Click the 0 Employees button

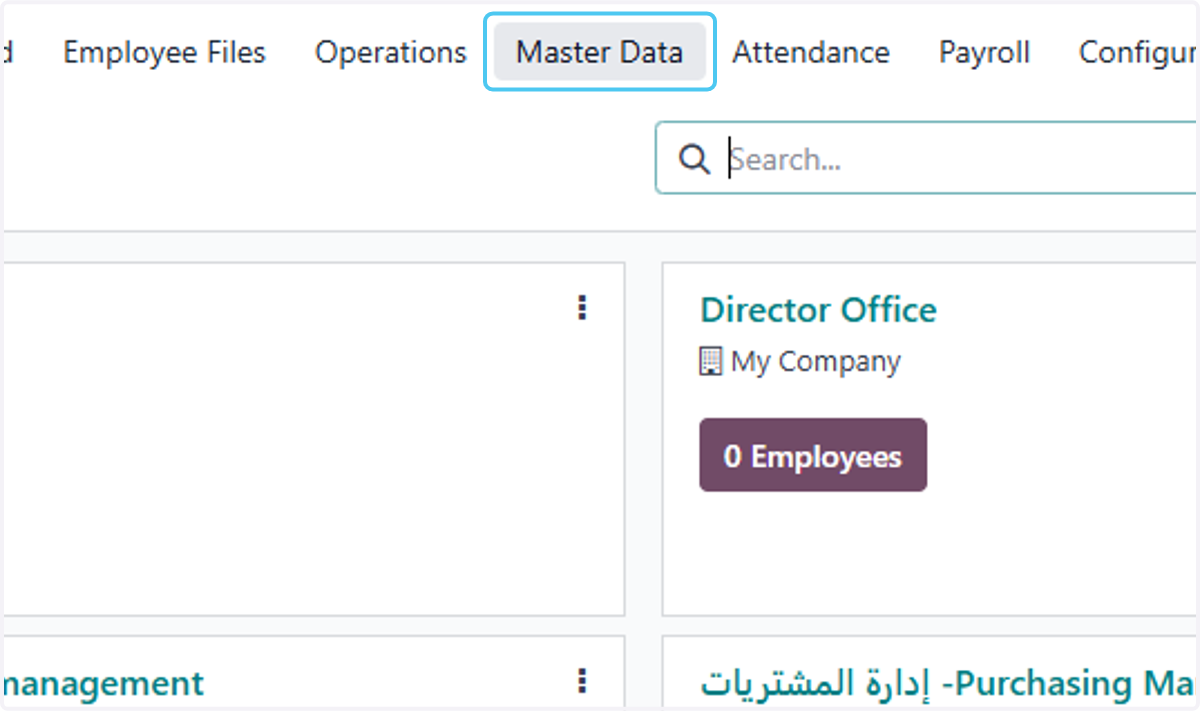coord(813,456)
